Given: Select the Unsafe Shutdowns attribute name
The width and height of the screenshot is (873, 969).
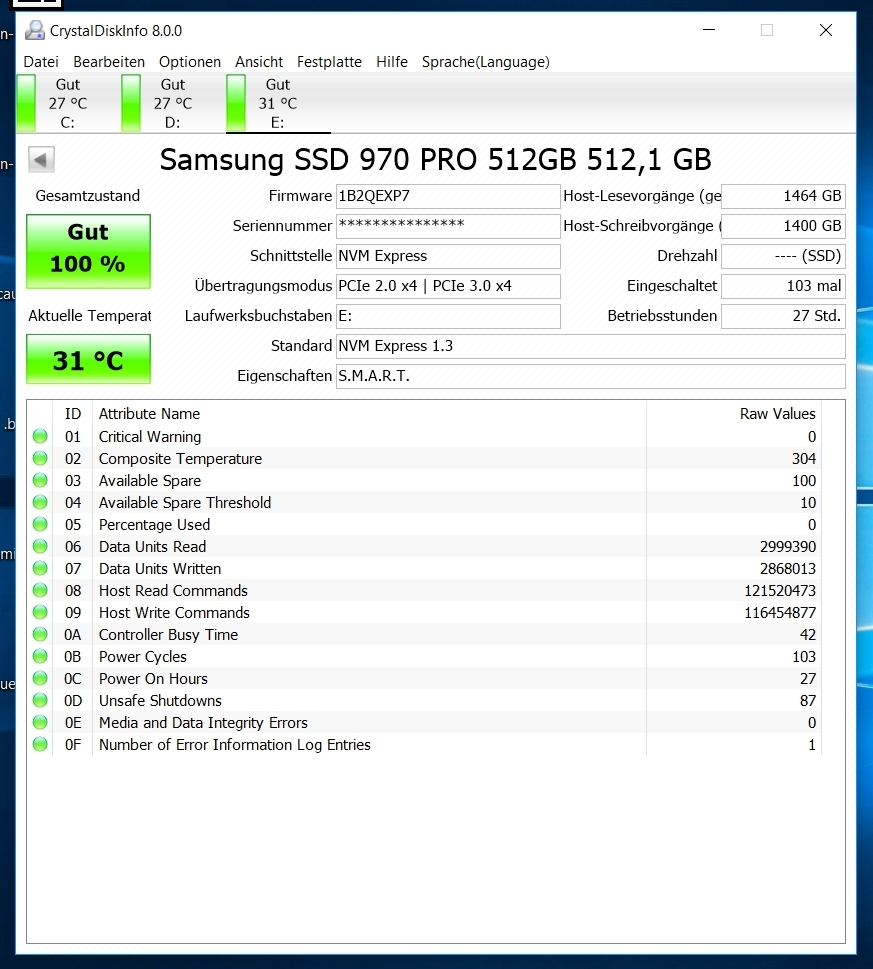Looking at the screenshot, I should tap(160, 701).
